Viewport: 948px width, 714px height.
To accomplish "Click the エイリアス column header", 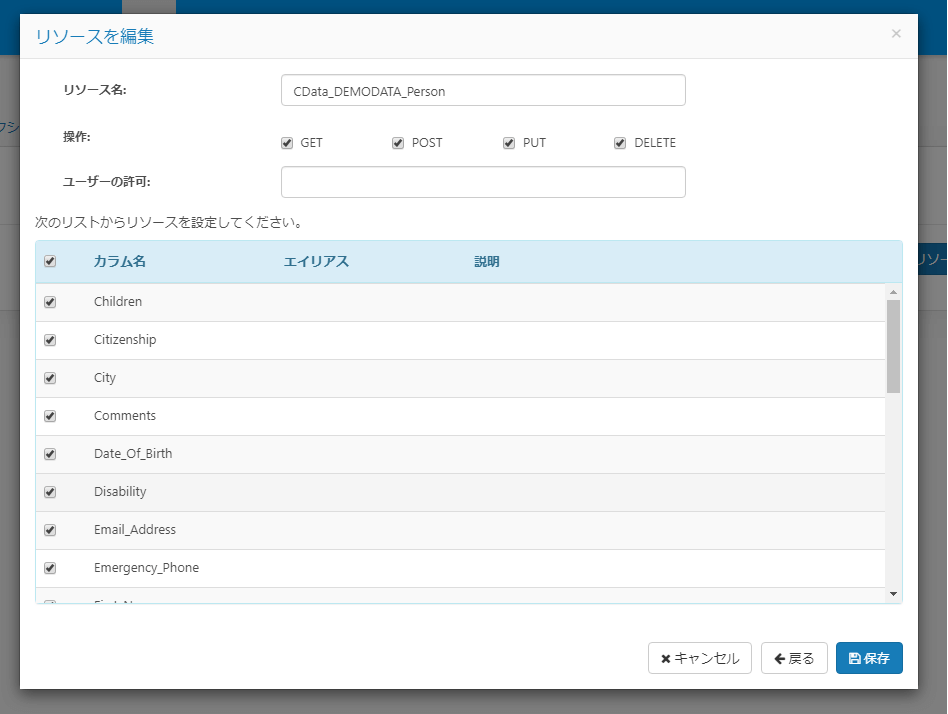I will click(x=316, y=262).
